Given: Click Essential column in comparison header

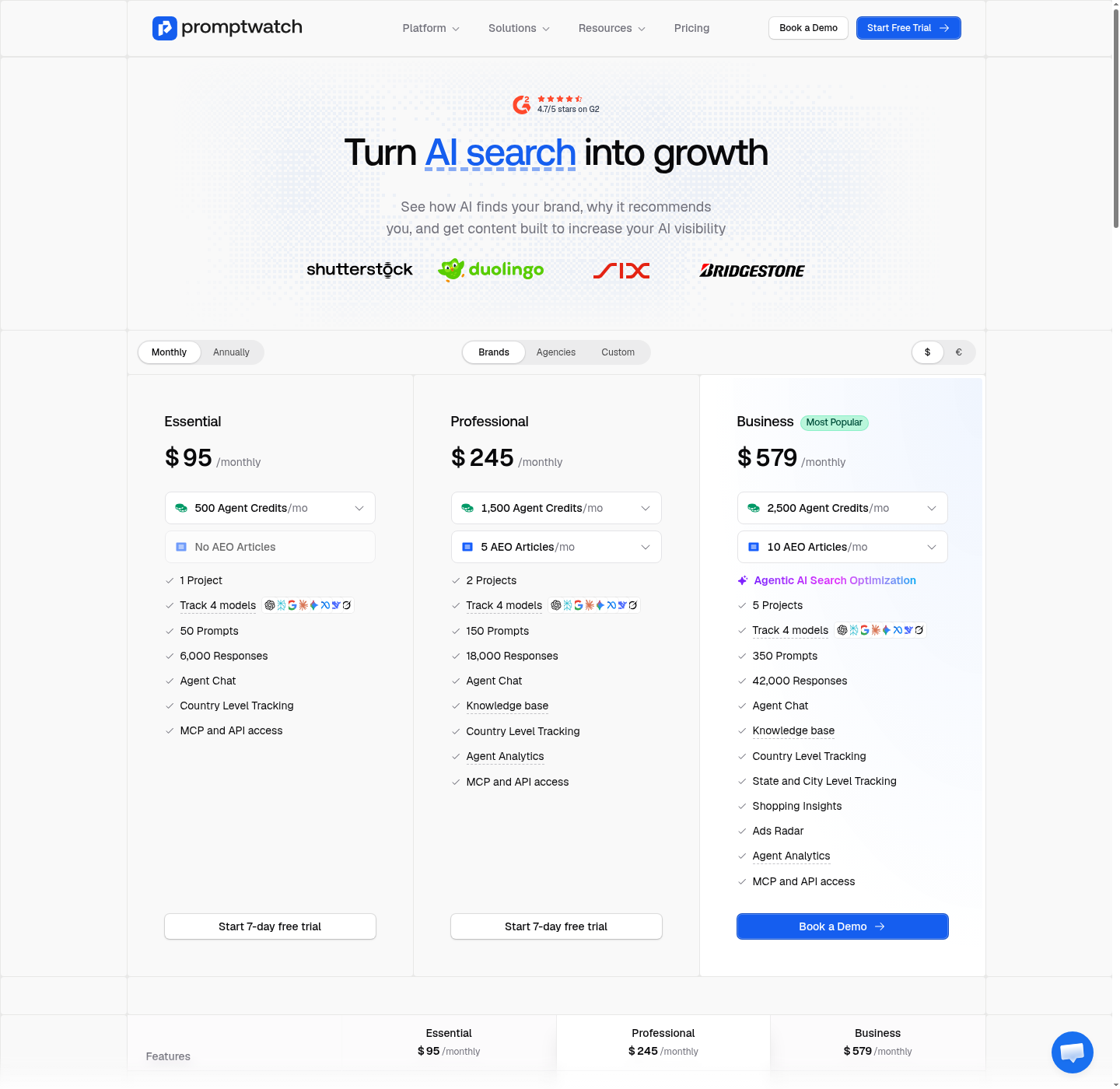Looking at the screenshot, I should (449, 1042).
